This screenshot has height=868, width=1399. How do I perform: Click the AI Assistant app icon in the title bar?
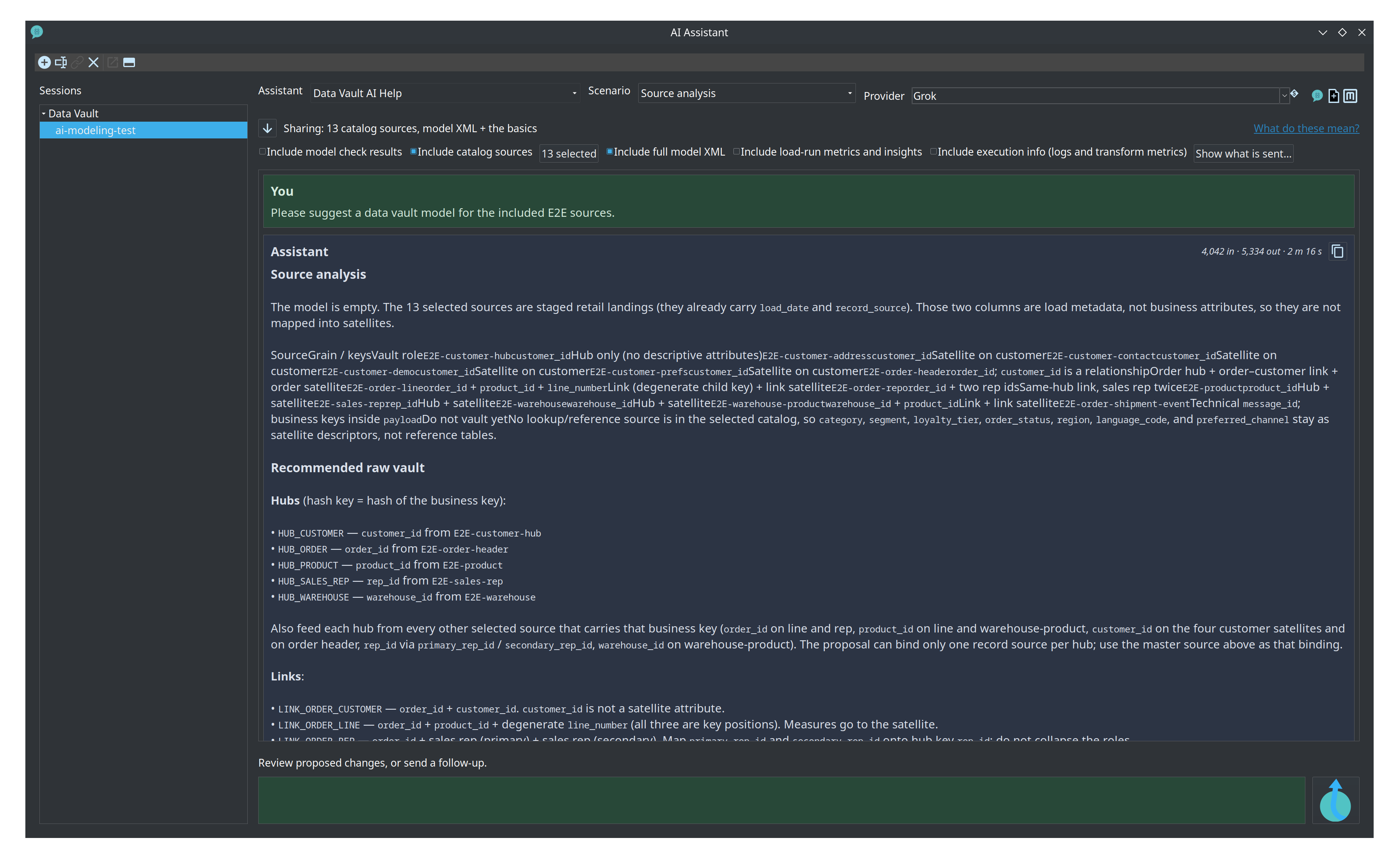coord(37,32)
